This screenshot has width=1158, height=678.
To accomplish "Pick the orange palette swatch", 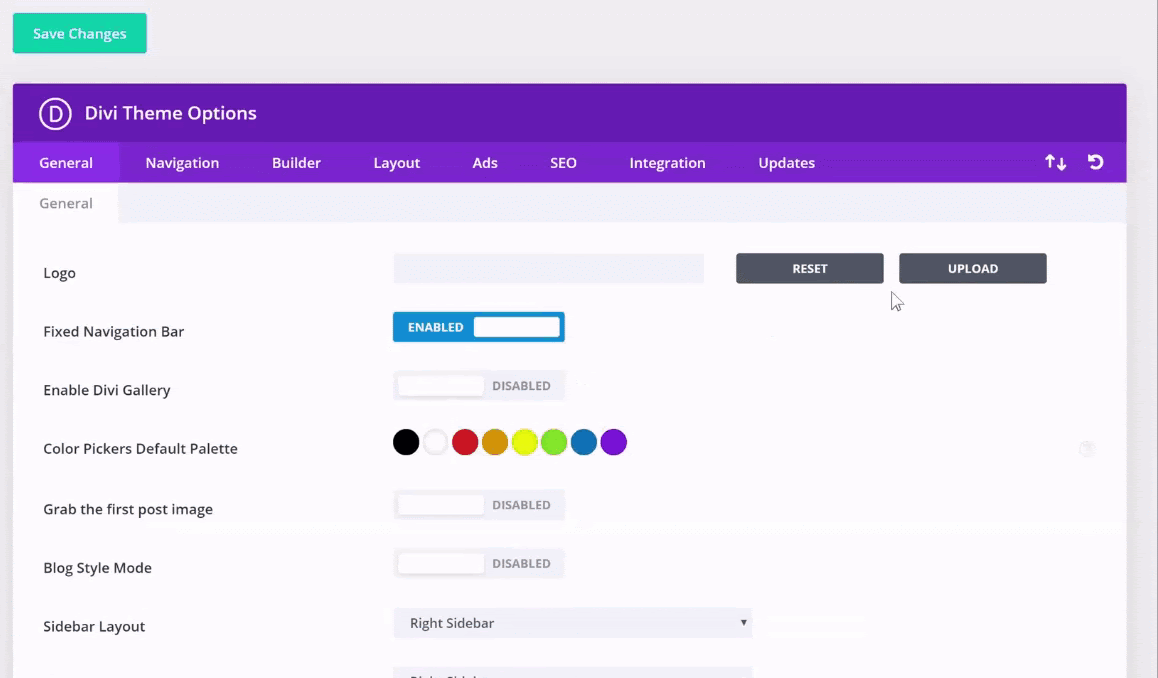I will click(495, 442).
